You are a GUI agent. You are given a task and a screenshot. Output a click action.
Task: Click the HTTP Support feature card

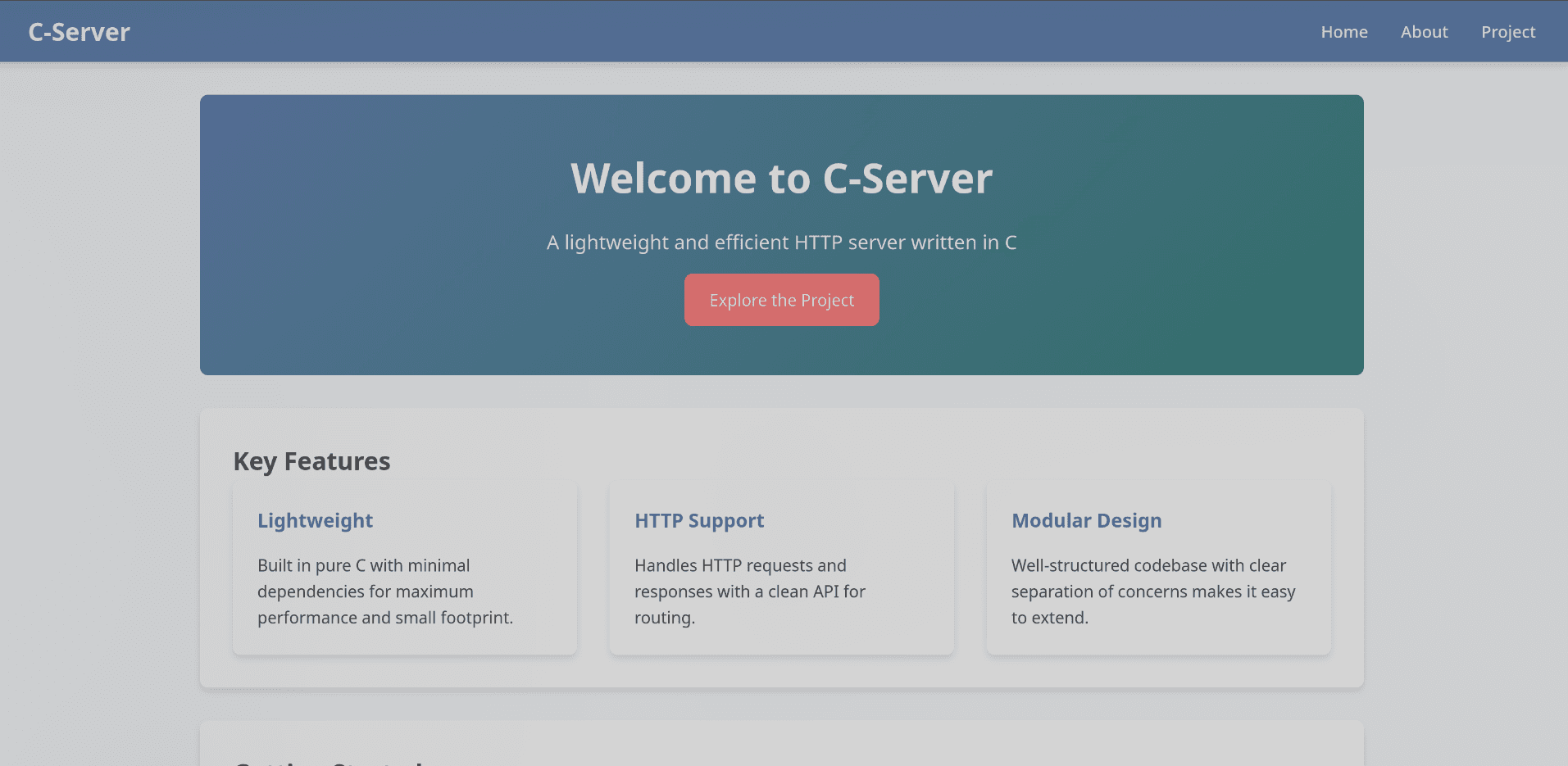781,568
